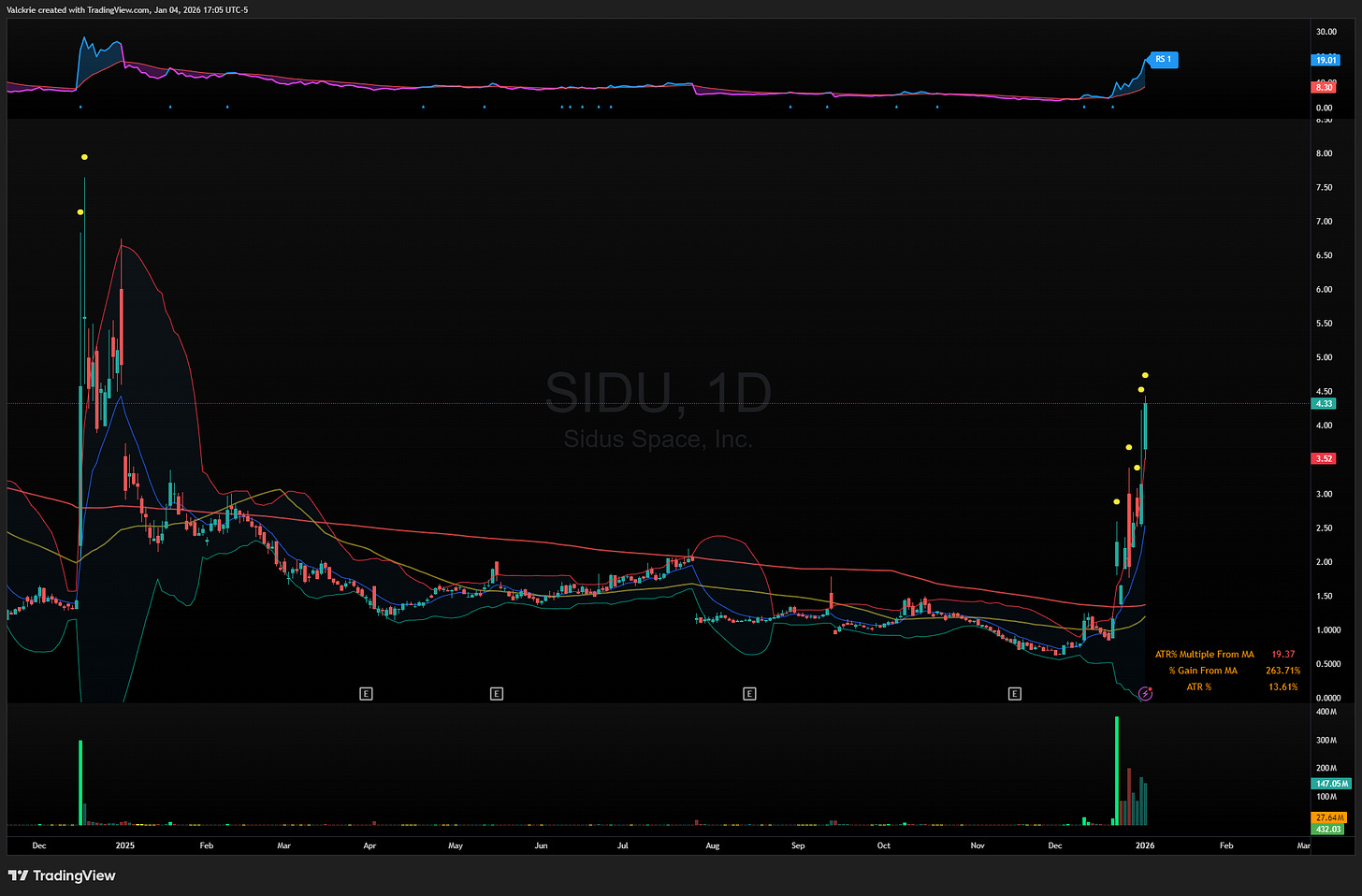Image resolution: width=1362 pixels, height=896 pixels.
Task: Click the Jun label on time axis
Action: [x=541, y=845]
